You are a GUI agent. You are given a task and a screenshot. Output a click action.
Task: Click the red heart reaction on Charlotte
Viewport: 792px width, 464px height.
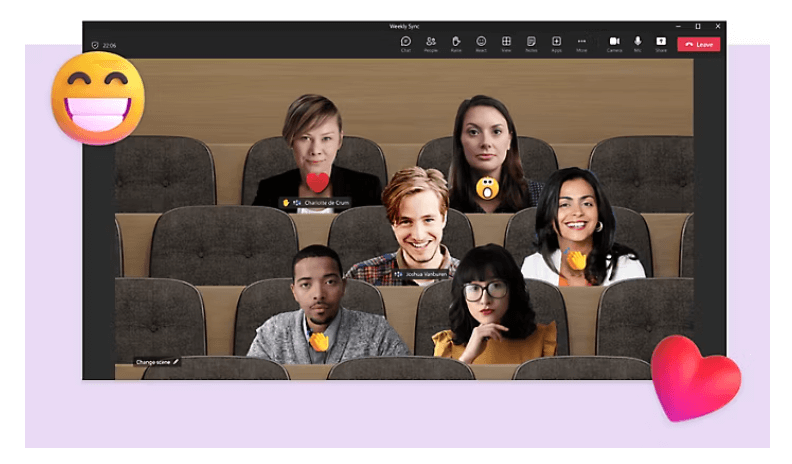coord(318,182)
